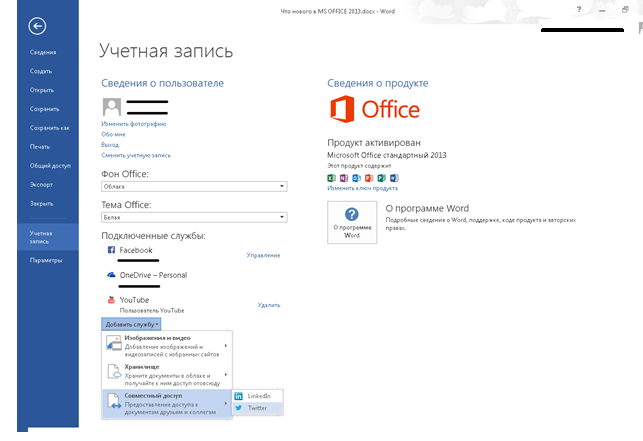Click the Excel product icon
643x441 pixels.
[331, 178]
